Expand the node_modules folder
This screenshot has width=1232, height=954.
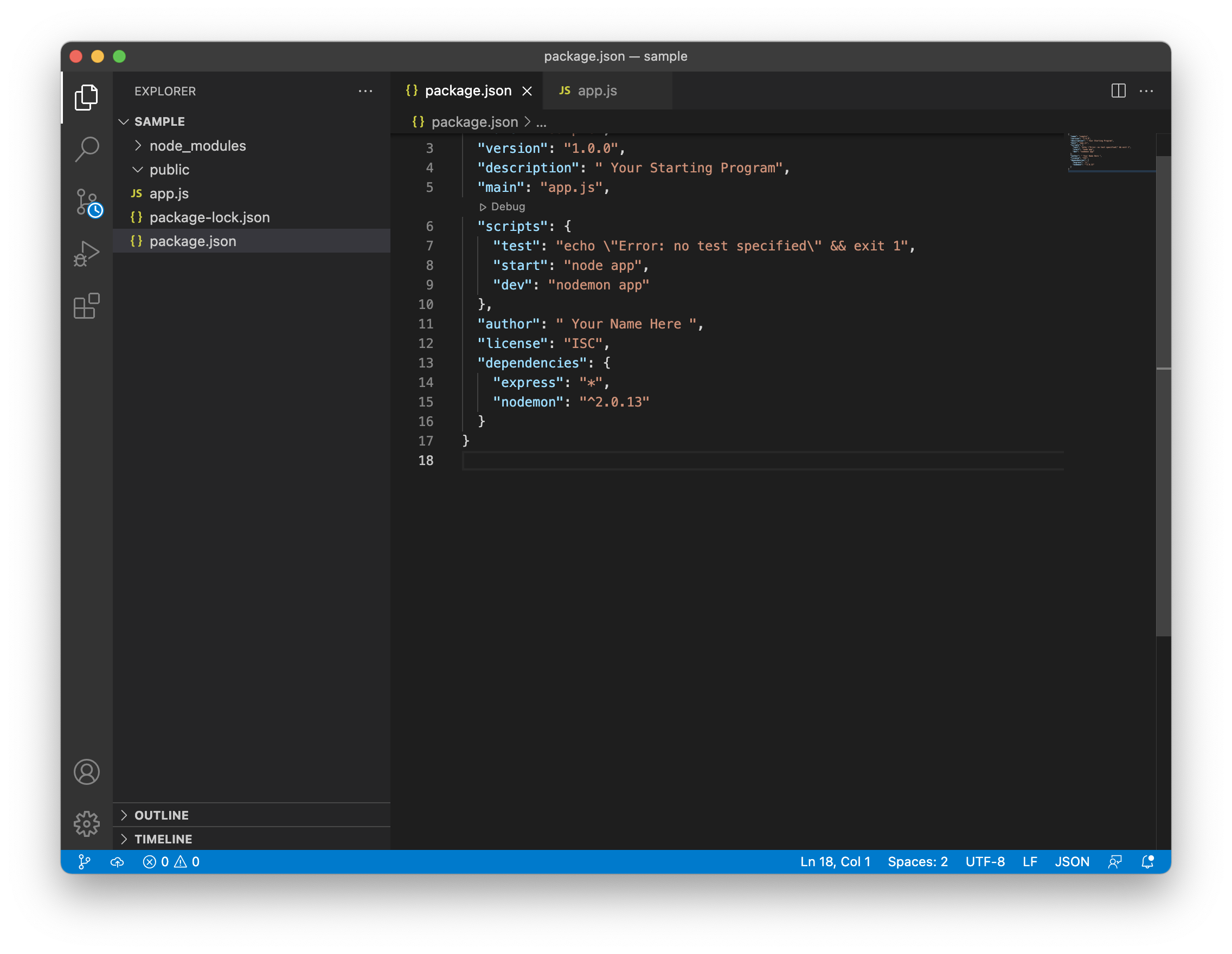point(197,146)
